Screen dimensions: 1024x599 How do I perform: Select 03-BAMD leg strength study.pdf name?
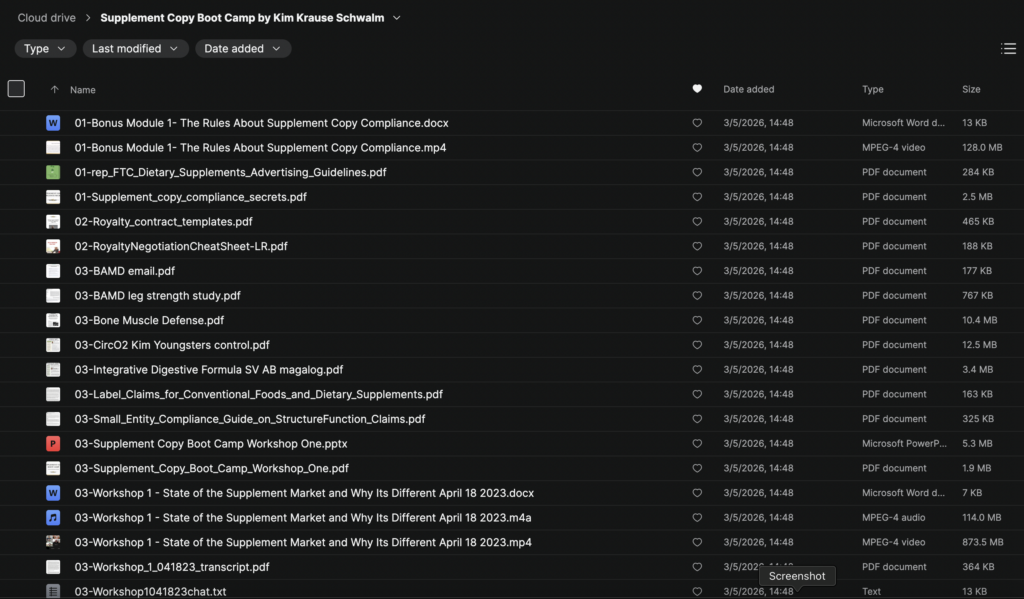coord(157,295)
